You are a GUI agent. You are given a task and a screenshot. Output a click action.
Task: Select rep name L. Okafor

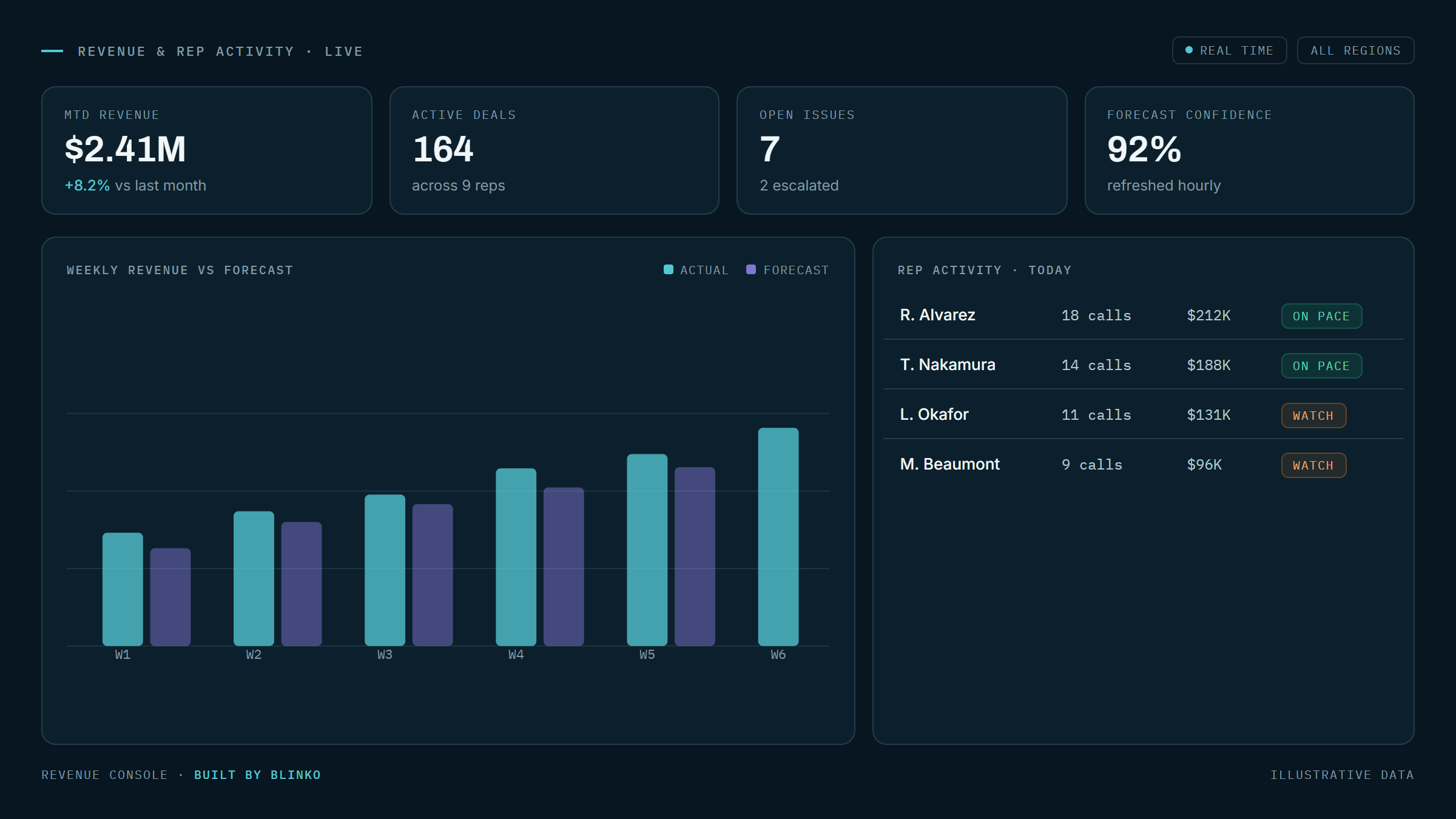pyautogui.click(x=934, y=414)
